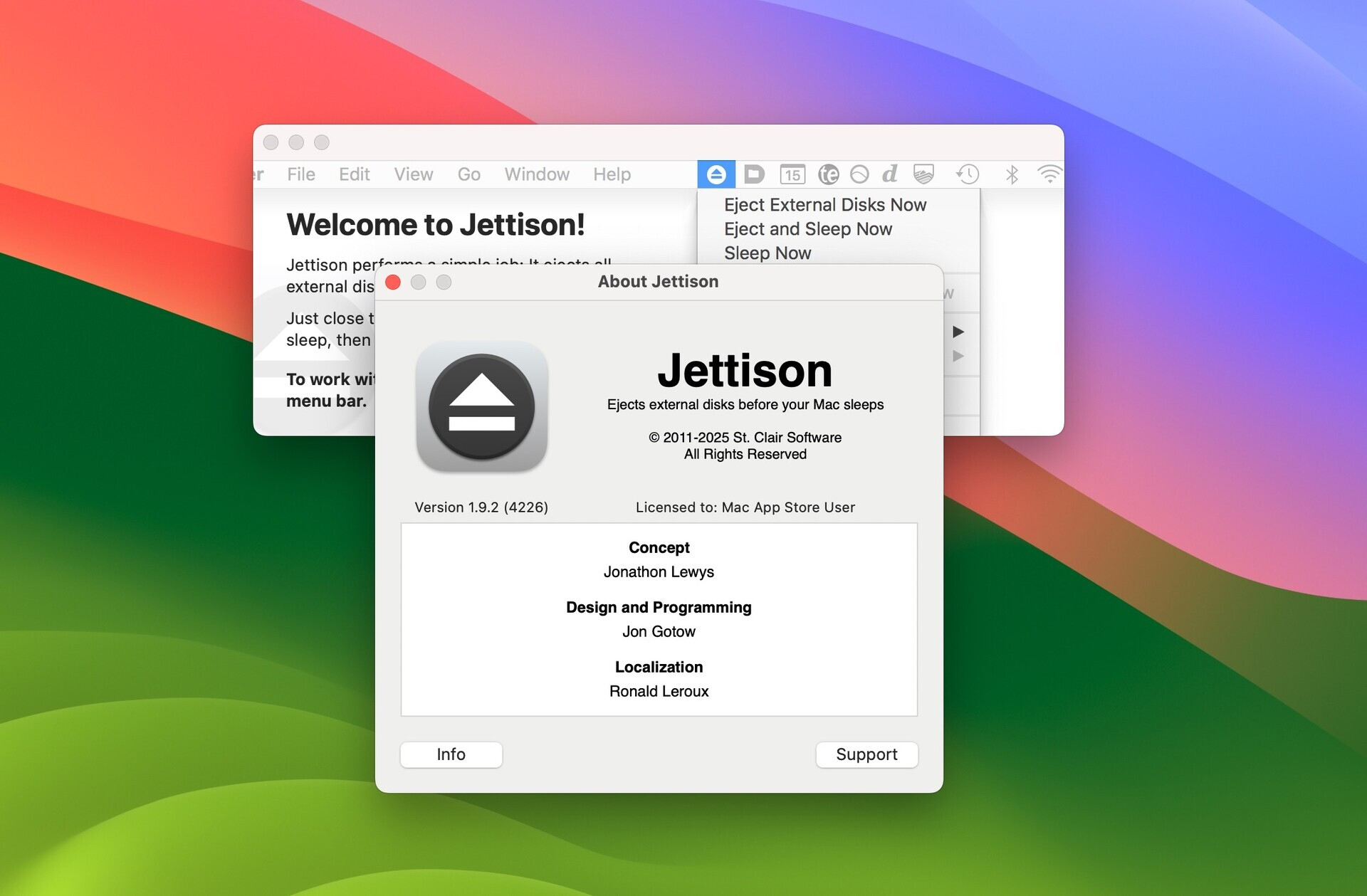Click the round circle menu bar icon
Screen dimensions: 1367x896
861,174
